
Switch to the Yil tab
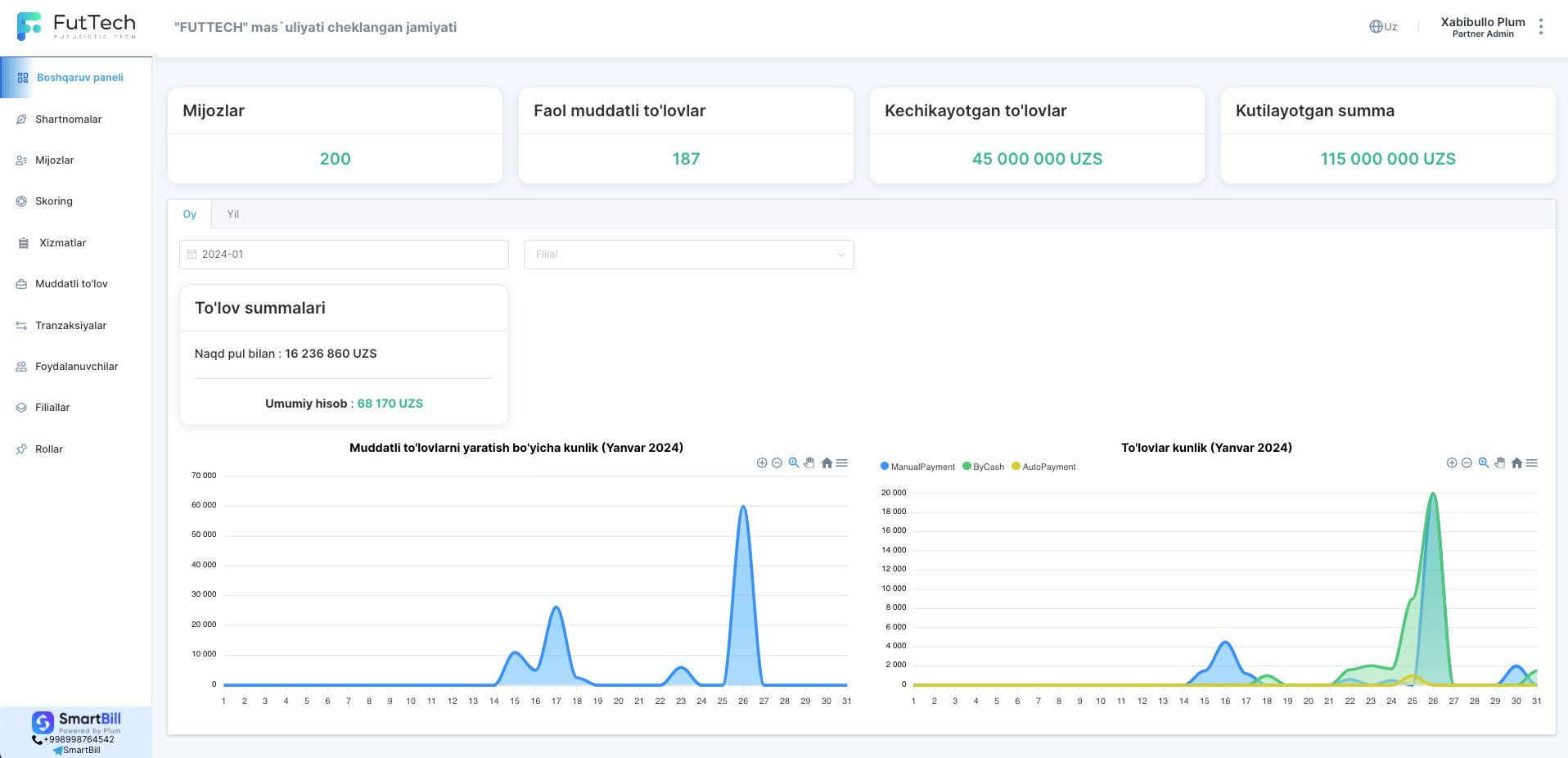pos(233,214)
